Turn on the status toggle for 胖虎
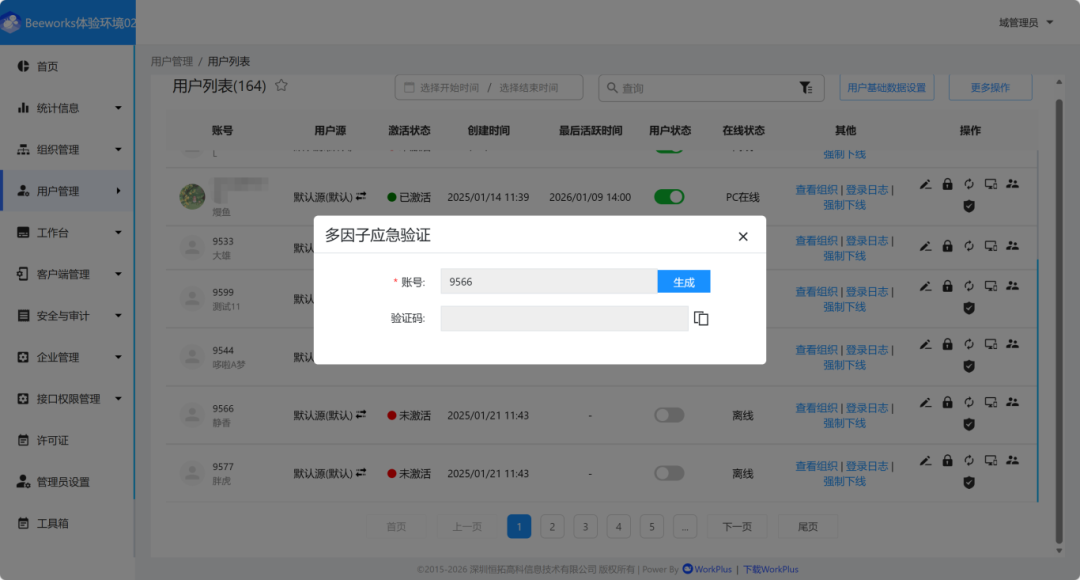Screen dimensions: 1080x580 pos(669,472)
